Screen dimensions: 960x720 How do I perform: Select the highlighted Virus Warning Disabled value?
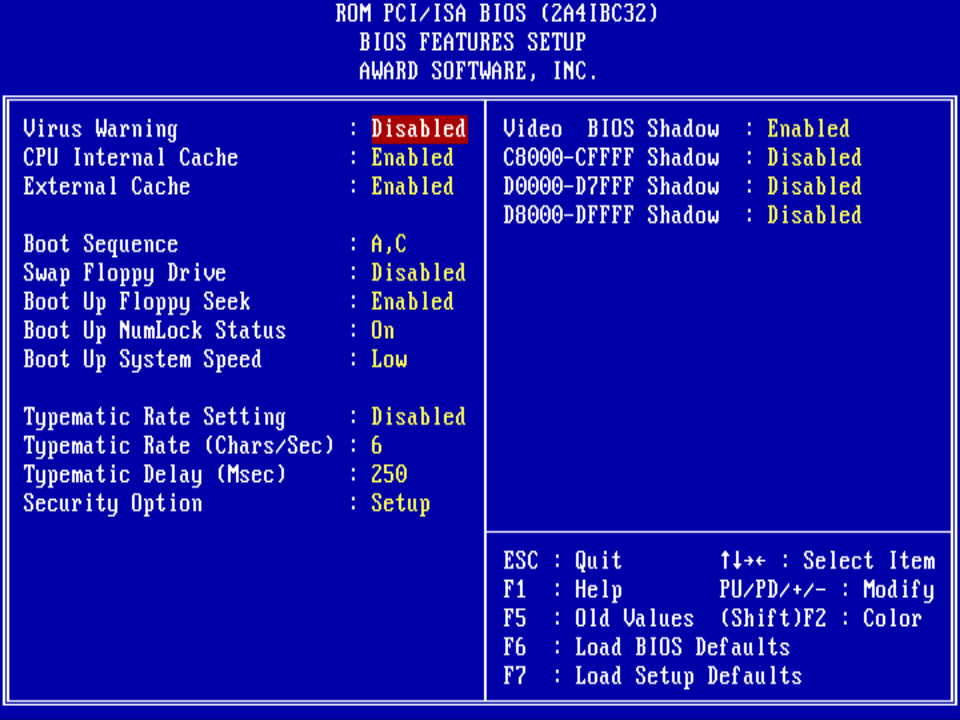click(419, 129)
